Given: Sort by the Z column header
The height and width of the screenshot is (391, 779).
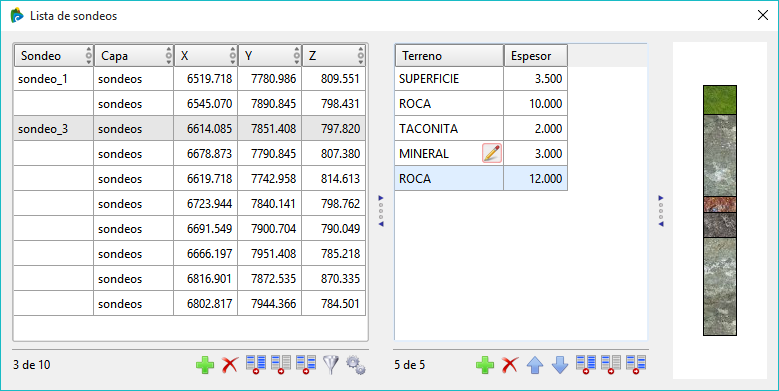Looking at the screenshot, I should (x=334, y=56).
